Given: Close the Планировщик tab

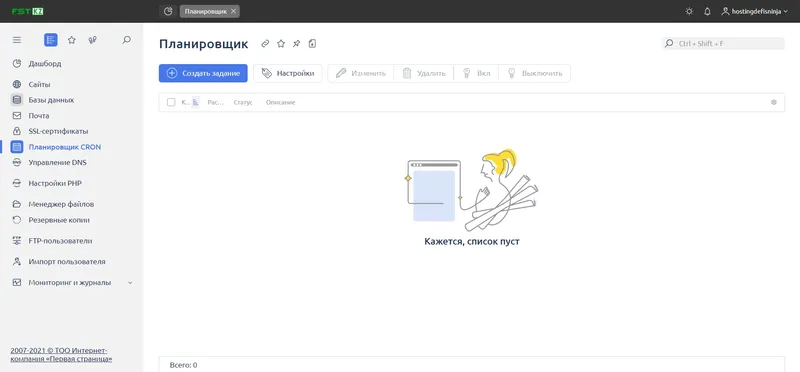Looking at the screenshot, I should click(233, 11).
